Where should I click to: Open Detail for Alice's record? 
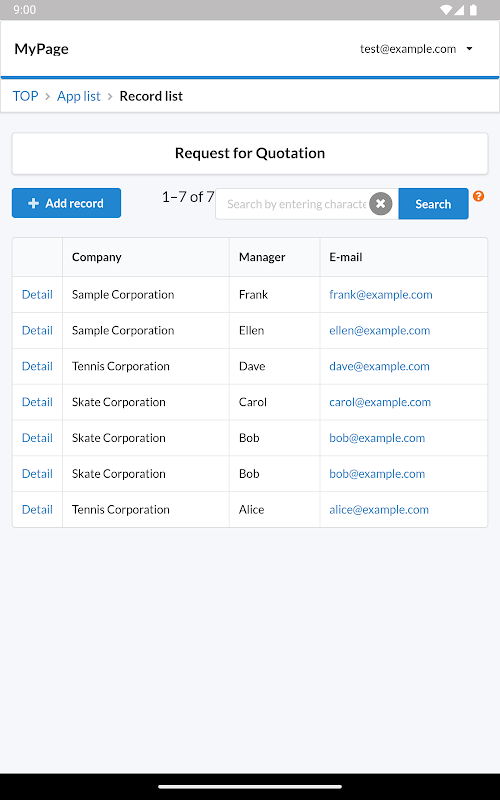(x=37, y=509)
